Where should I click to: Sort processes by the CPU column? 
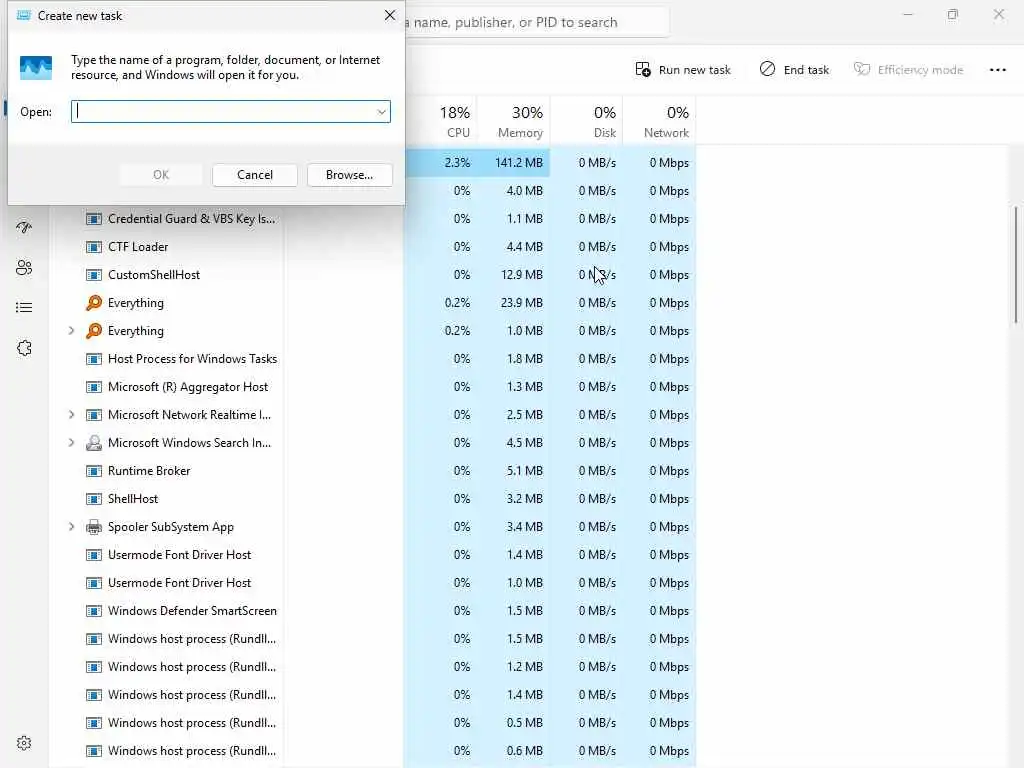point(455,121)
